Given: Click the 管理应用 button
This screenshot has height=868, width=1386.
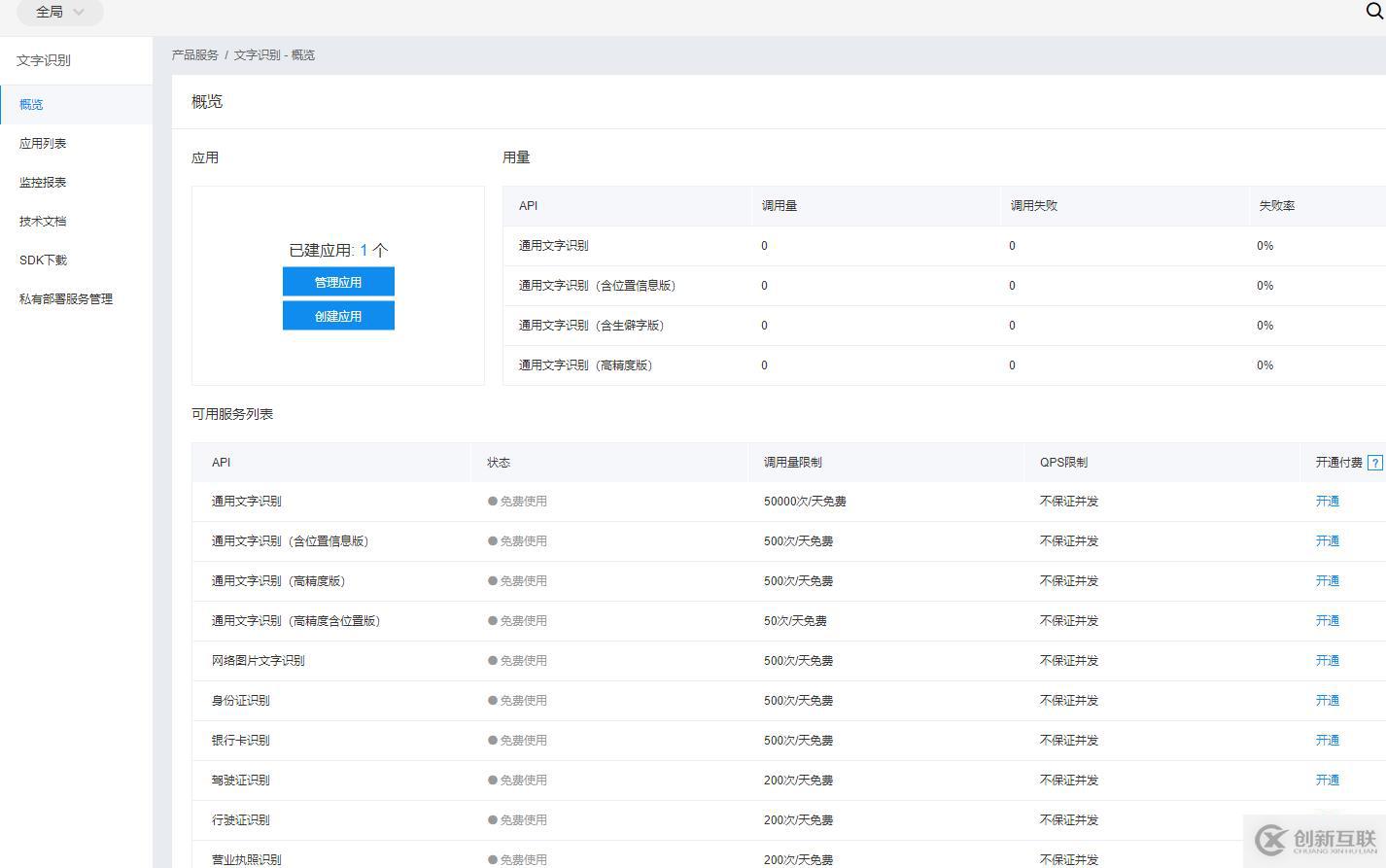Looking at the screenshot, I should pyautogui.click(x=338, y=282).
